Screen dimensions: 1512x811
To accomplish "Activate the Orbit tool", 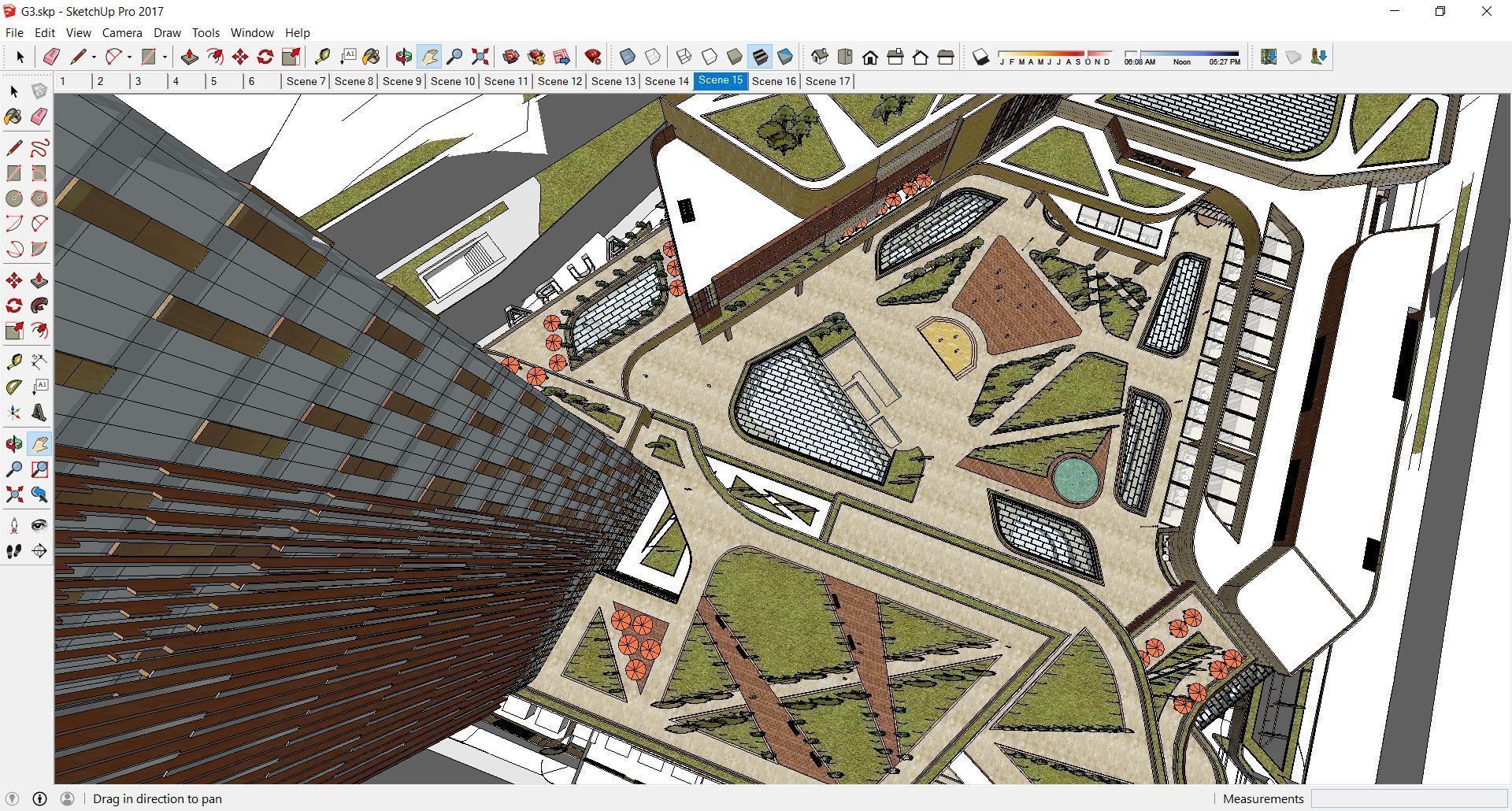I will (402, 56).
